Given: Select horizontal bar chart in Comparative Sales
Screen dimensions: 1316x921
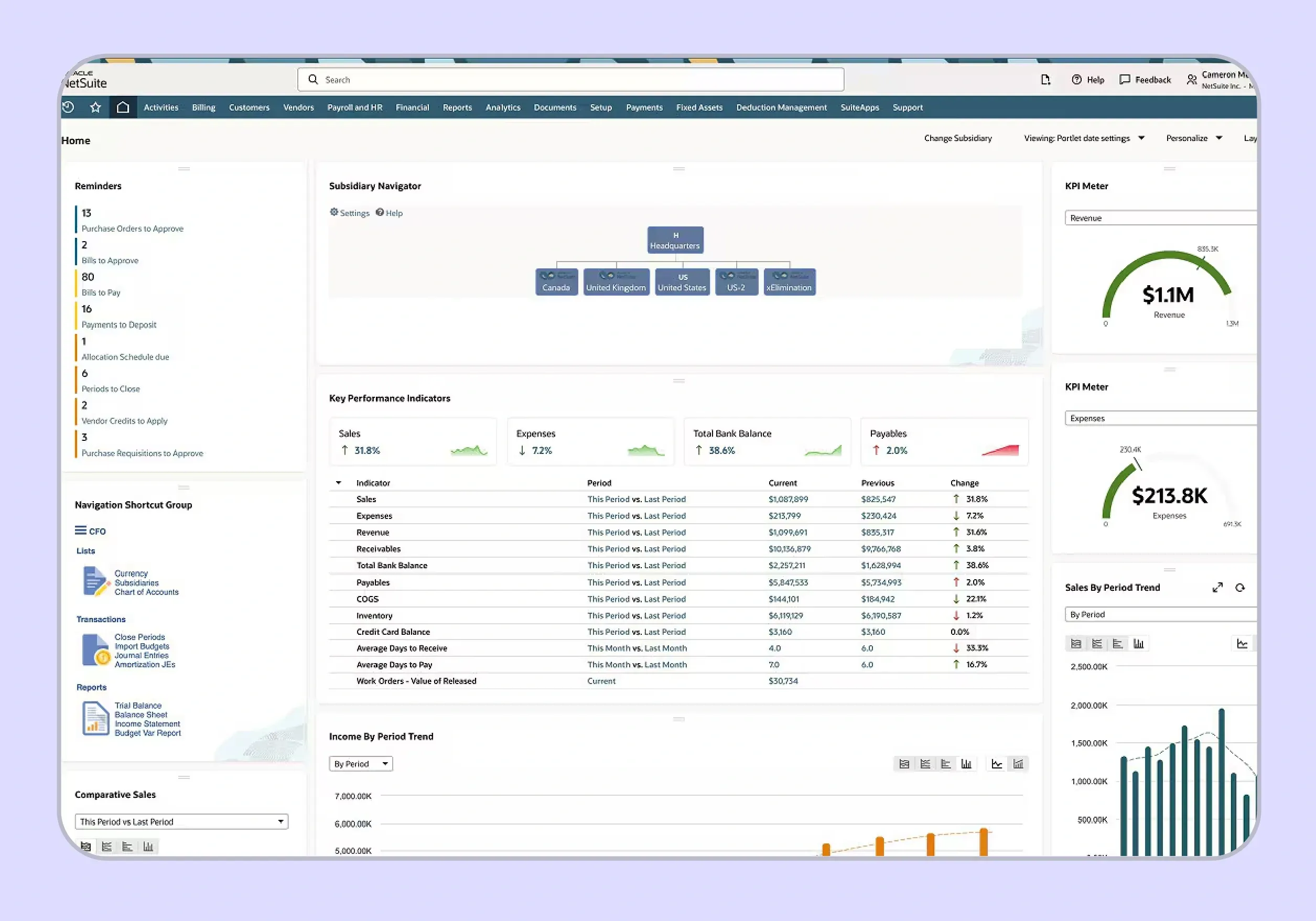Looking at the screenshot, I should (x=127, y=847).
